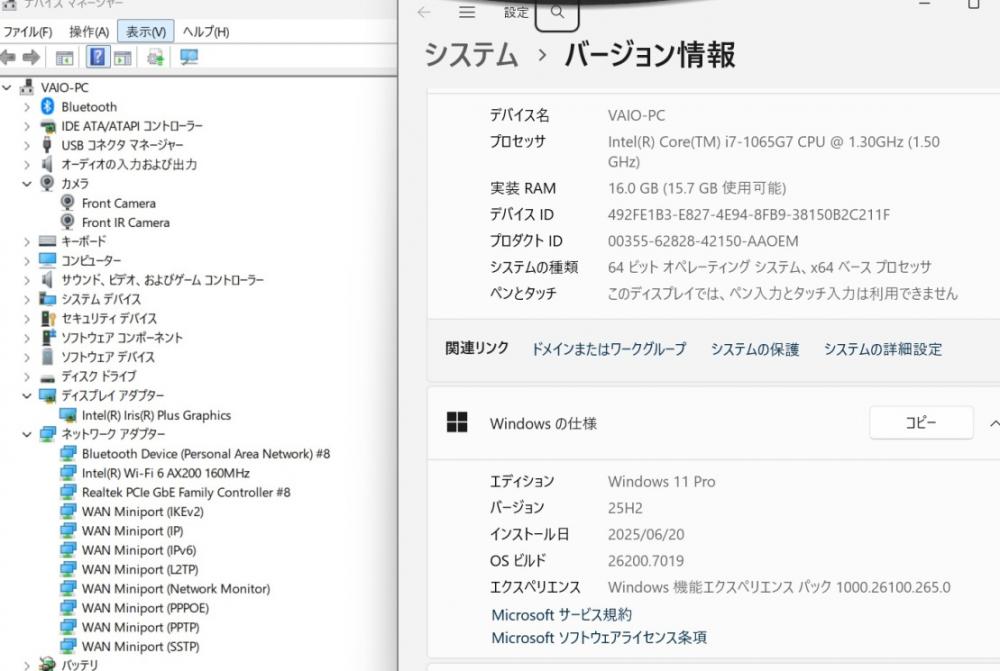Select WAN Miniport (L2TP)
The image size is (1000, 671).
point(140,569)
